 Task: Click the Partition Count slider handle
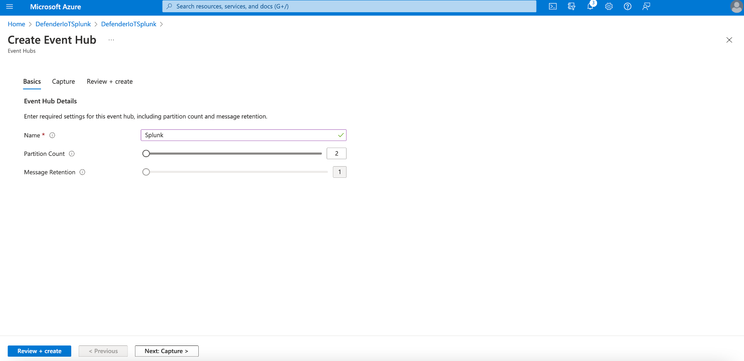pyautogui.click(x=146, y=154)
